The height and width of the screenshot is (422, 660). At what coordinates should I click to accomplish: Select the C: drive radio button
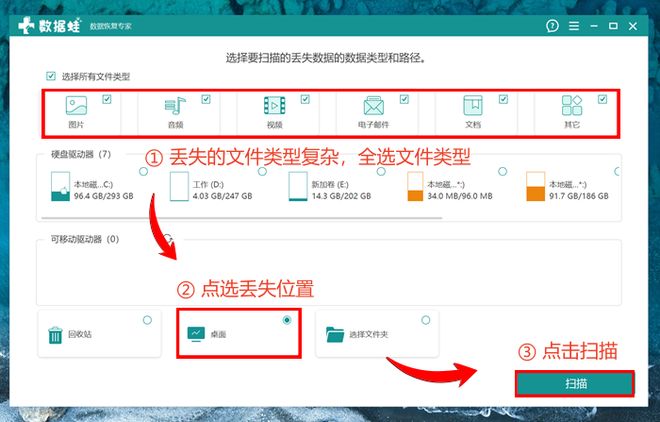click(x=143, y=172)
